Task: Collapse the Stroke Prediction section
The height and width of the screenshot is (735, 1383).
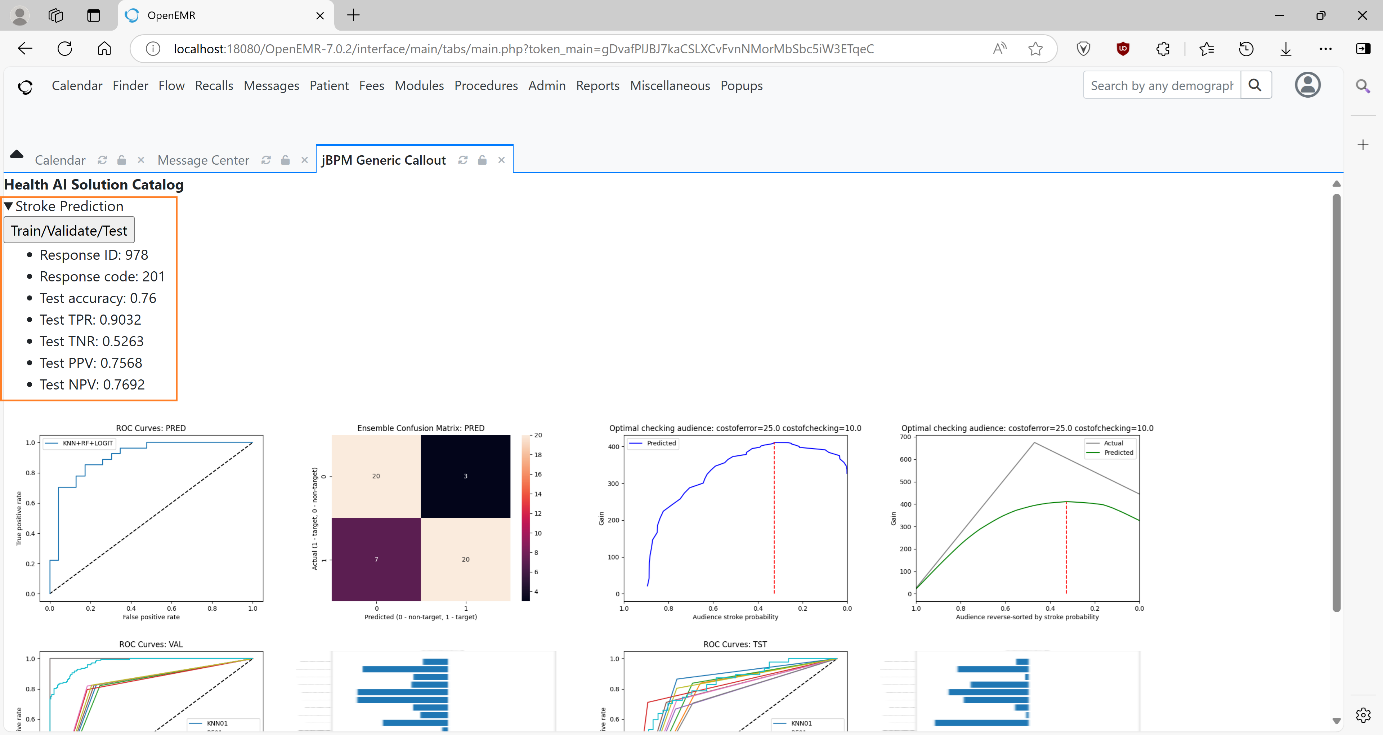Action: coord(9,206)
